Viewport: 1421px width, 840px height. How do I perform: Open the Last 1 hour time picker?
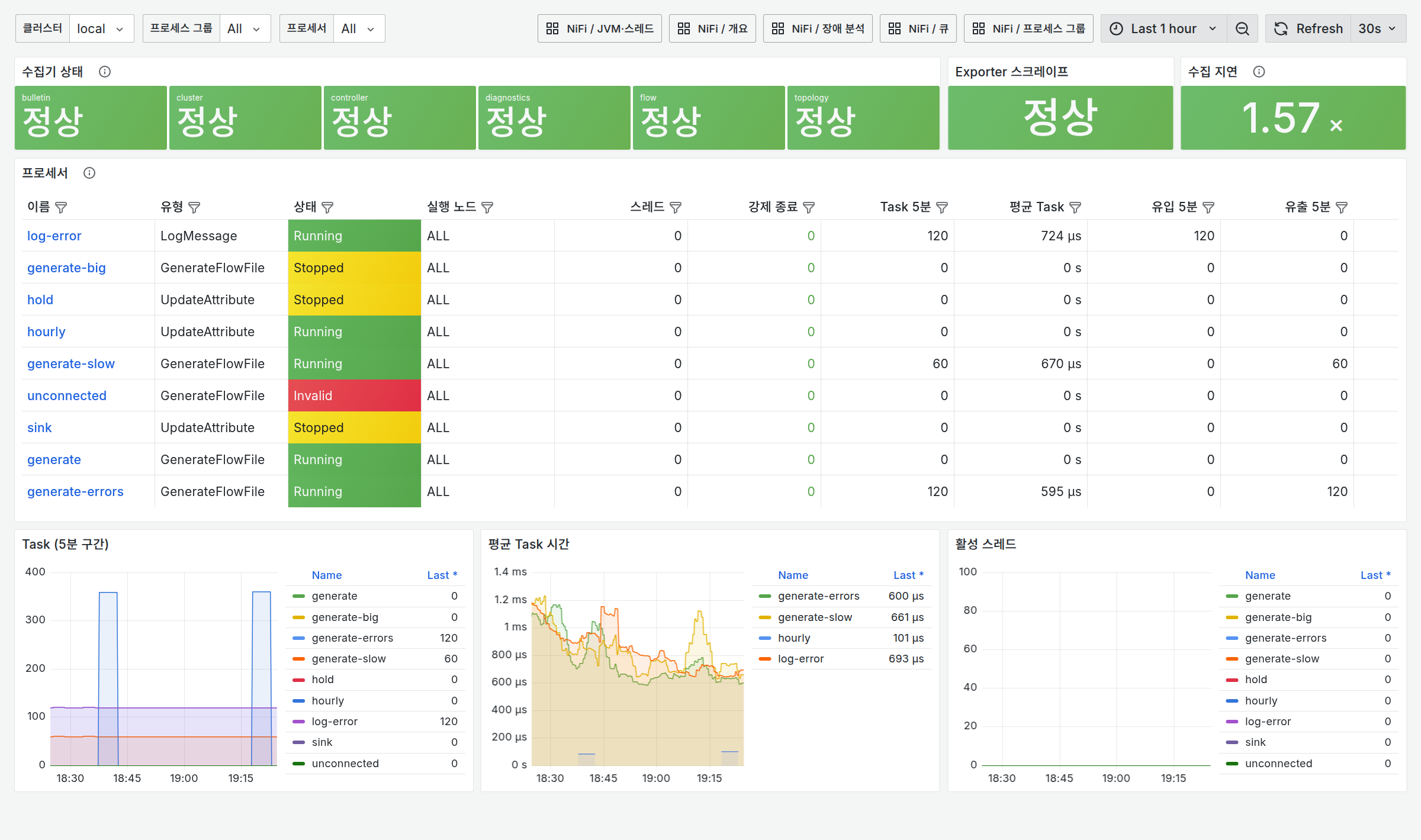tap(1164, 28)
